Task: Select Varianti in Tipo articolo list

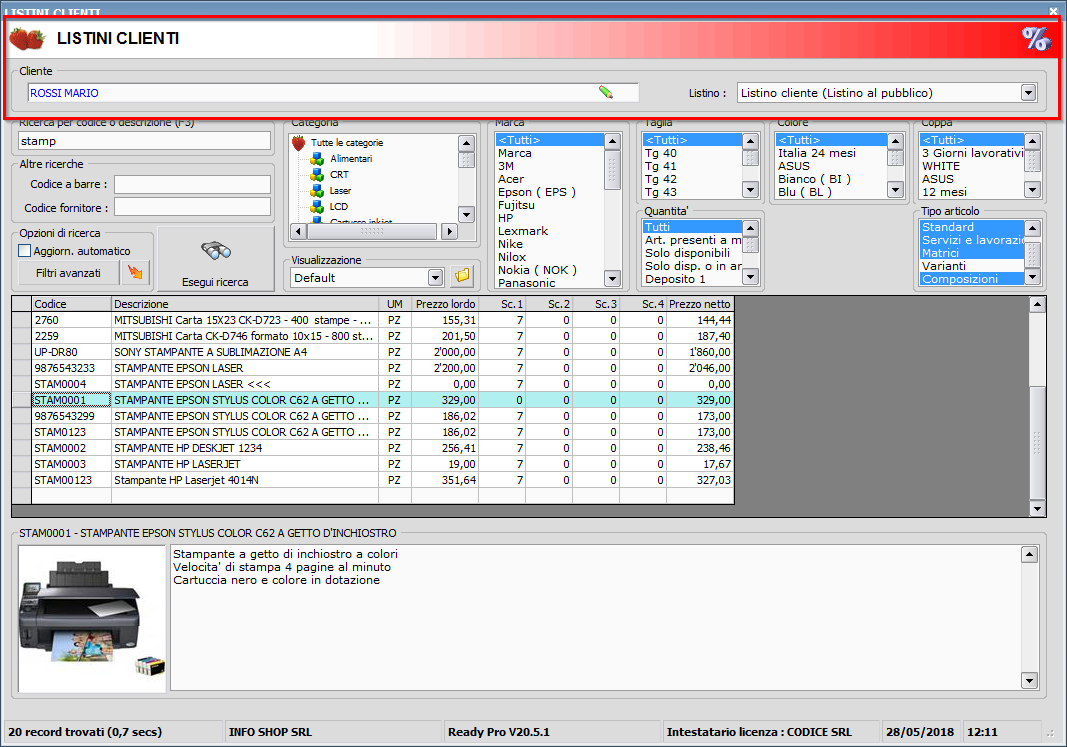Action: [x=972, y=266]
